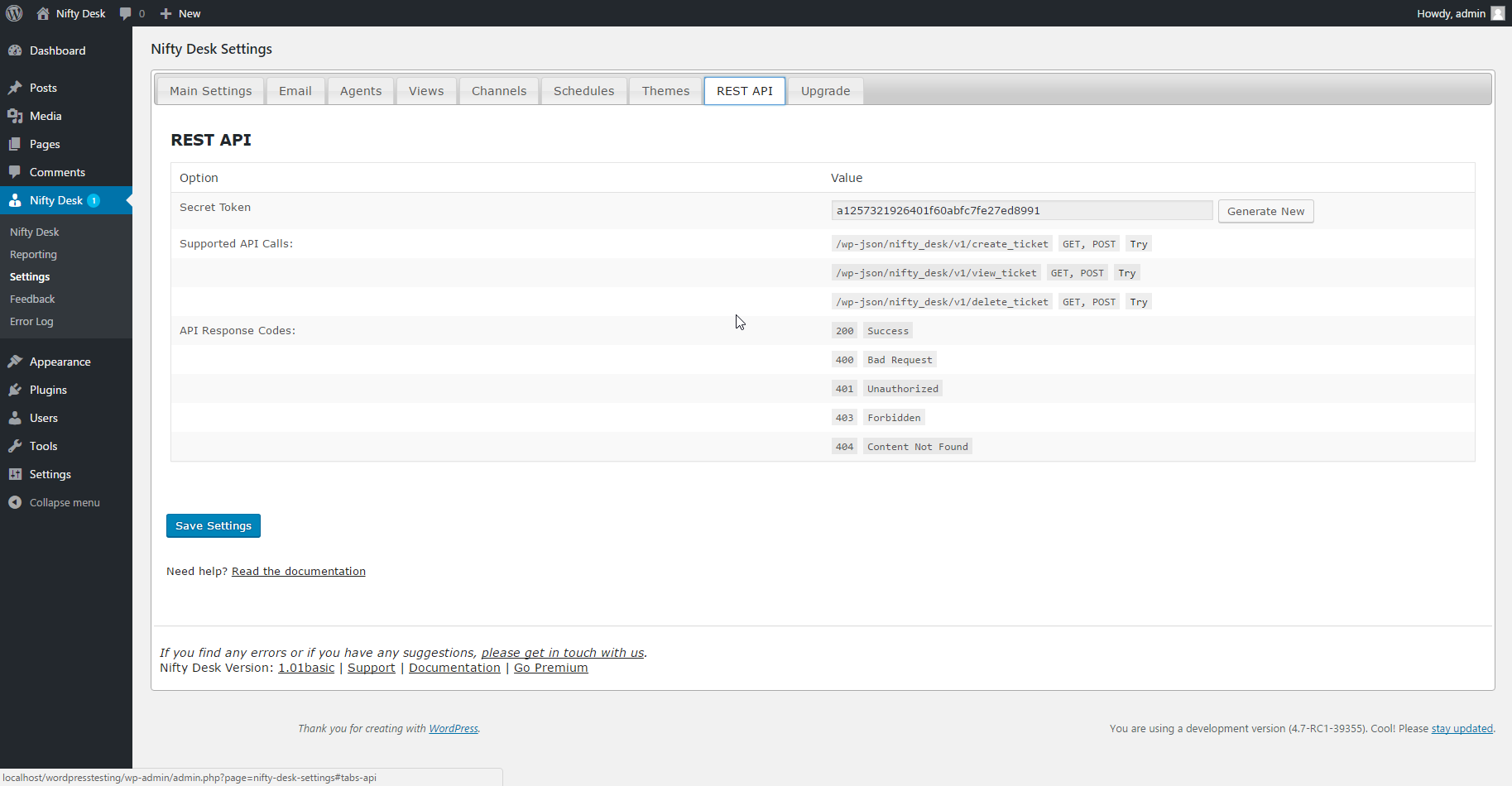Screen dimensions: 1512x786
Task: Switch to the Main Settings tab
Action: tap(210, 91)
